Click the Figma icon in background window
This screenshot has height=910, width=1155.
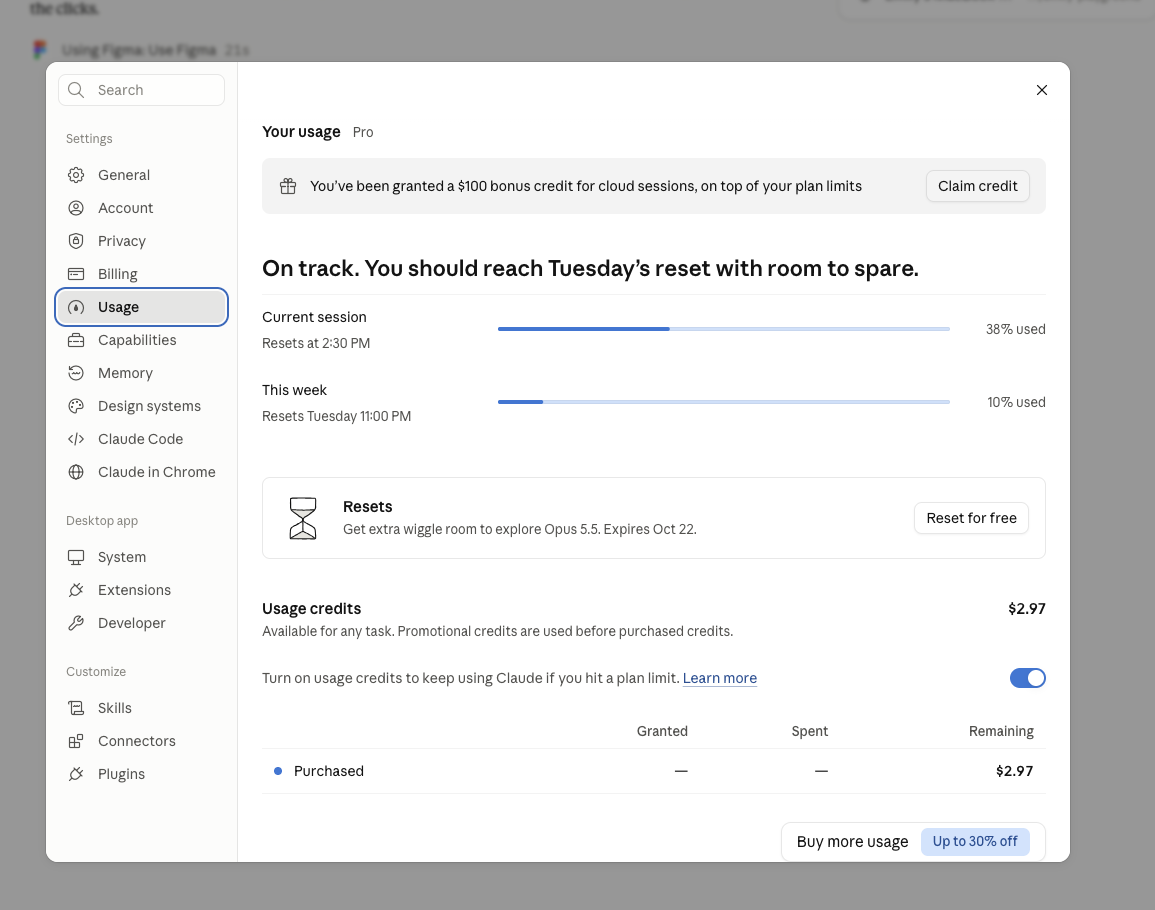[40, 49]
